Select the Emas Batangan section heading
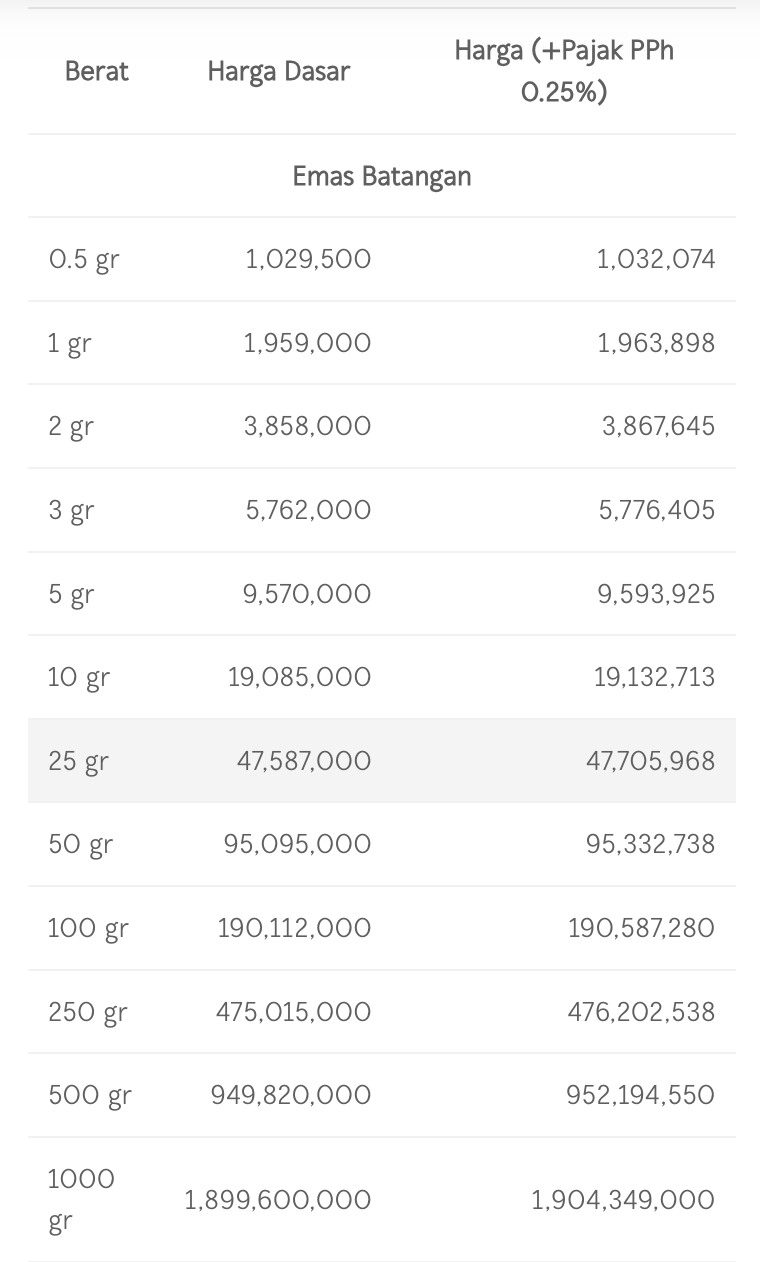 (381, 176)
